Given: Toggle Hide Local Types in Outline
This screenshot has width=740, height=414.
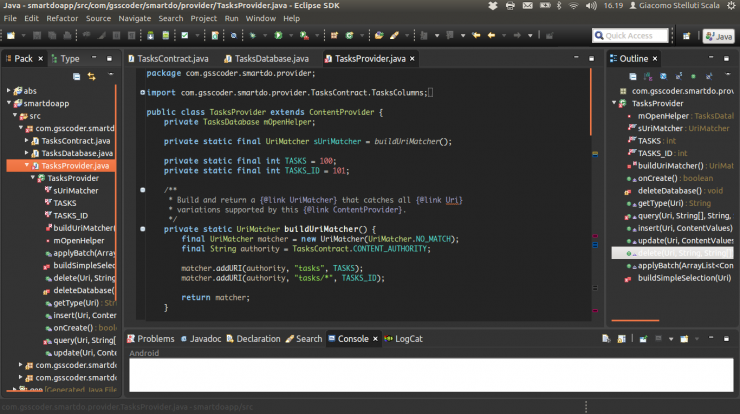Looking at the screenshot, I should tap(708, 76).
